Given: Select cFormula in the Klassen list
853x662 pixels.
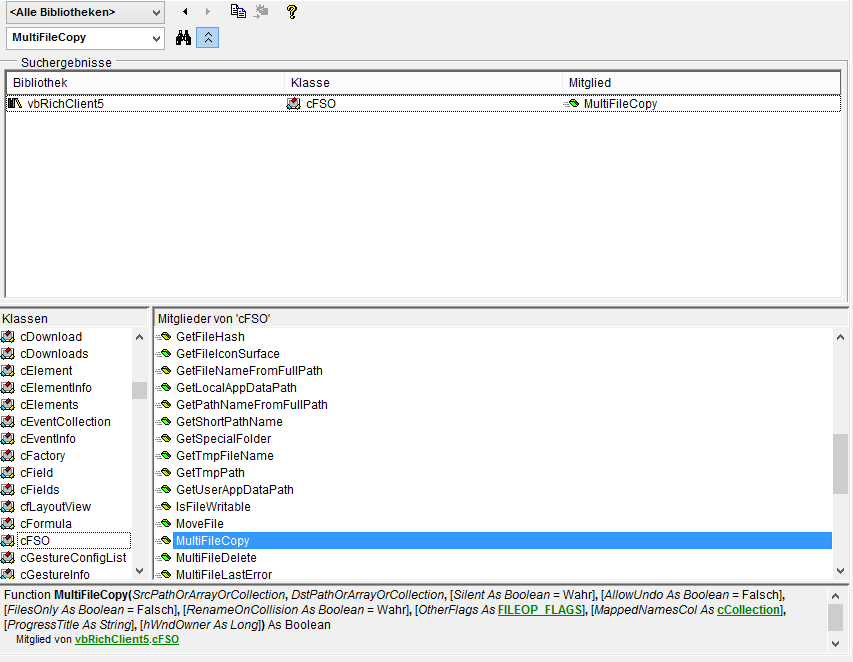Looking at the screenshot, I should 46,524.
